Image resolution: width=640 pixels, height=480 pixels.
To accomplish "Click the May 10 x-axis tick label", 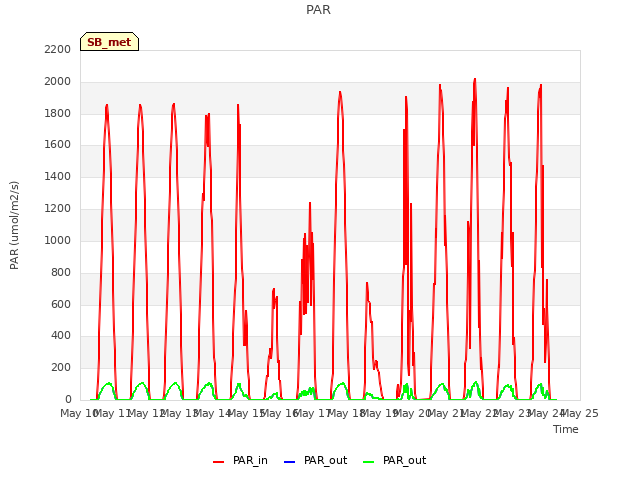I will pos(80,414).
